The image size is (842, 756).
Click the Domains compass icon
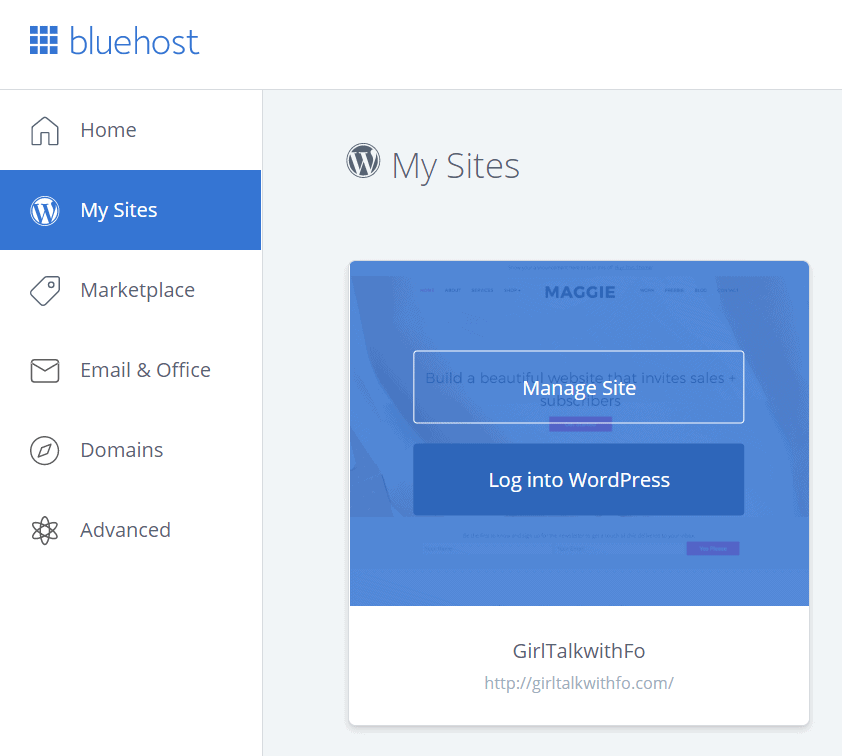pyautogui.click(x=45, y=450)
